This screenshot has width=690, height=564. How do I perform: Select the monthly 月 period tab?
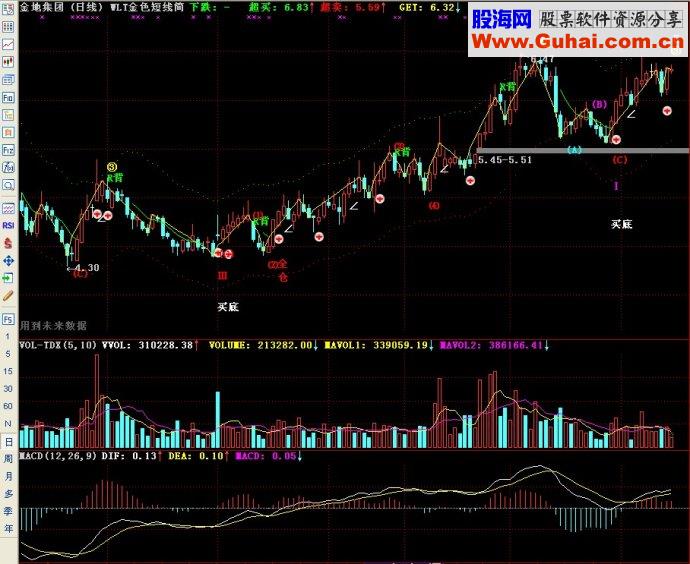[x=8, y=476]
